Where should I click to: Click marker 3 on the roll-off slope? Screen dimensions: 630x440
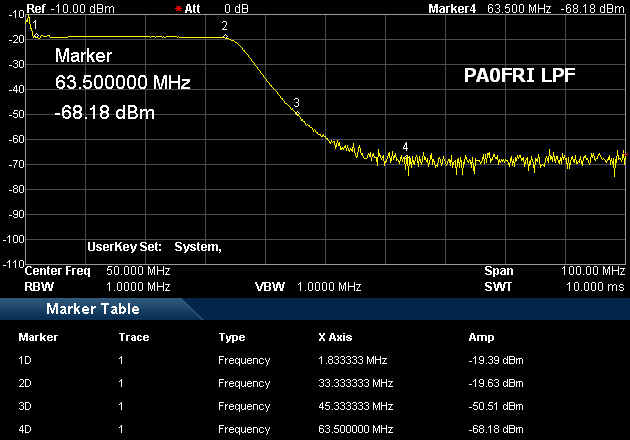pos(297,103)
